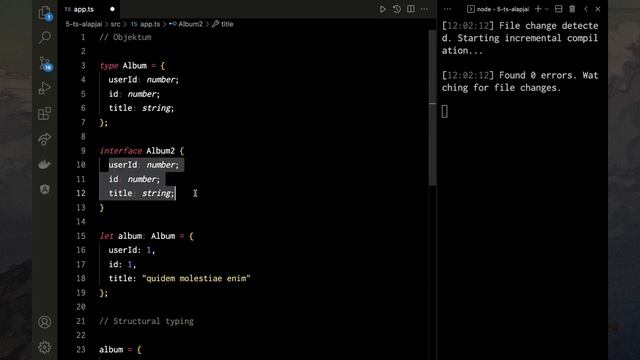Click "type Album = {" on line 3
Image resolution: width=640 pixels, height=360 pixels.
(x=132, y=65)
